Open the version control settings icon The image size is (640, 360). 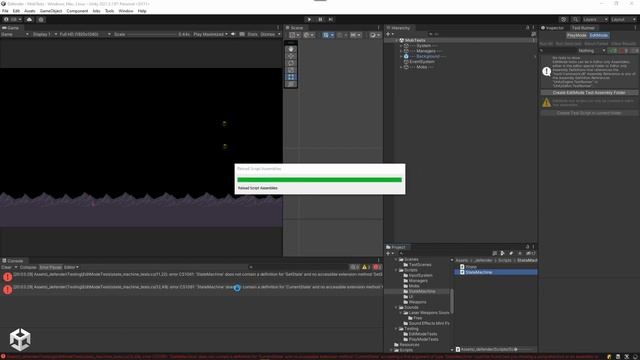click(41, 19)
